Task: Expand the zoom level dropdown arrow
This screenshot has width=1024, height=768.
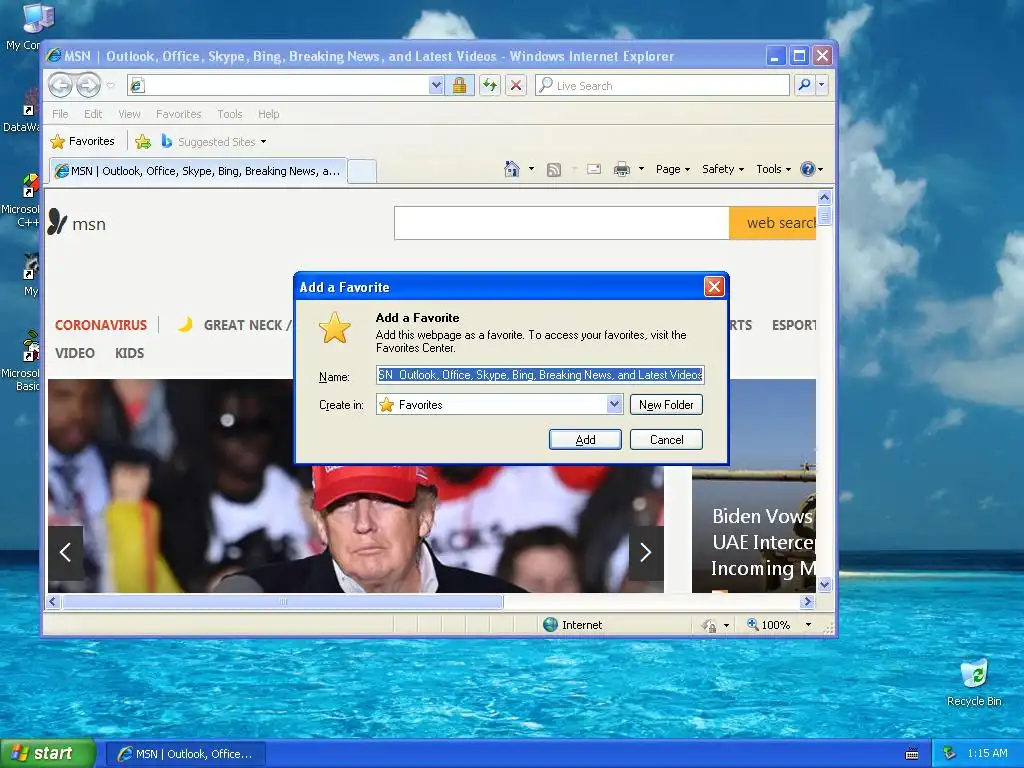Action: coord(808,625)
